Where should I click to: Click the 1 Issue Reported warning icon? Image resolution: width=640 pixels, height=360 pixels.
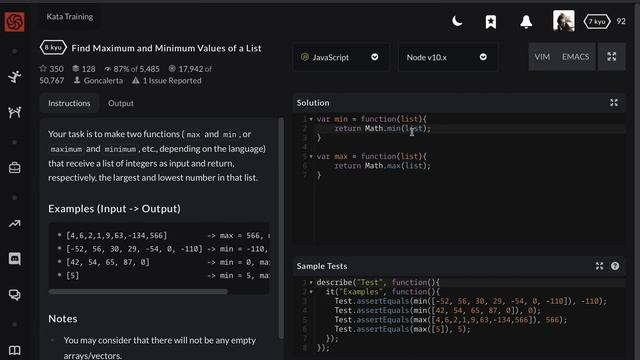point(136,80)
